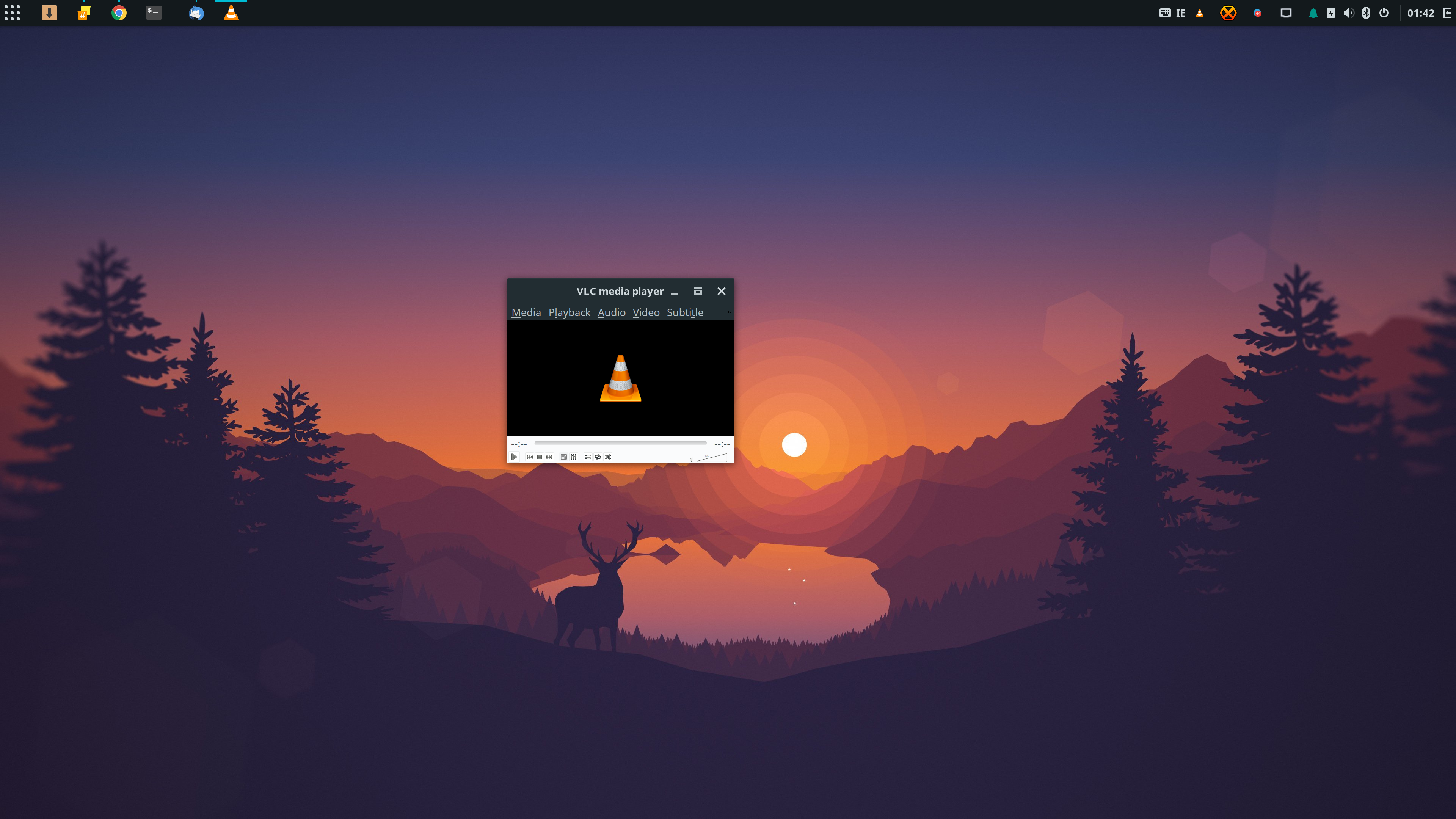
Task: Set volume on the triangular volume slider
Action: [x=712, y=458]
